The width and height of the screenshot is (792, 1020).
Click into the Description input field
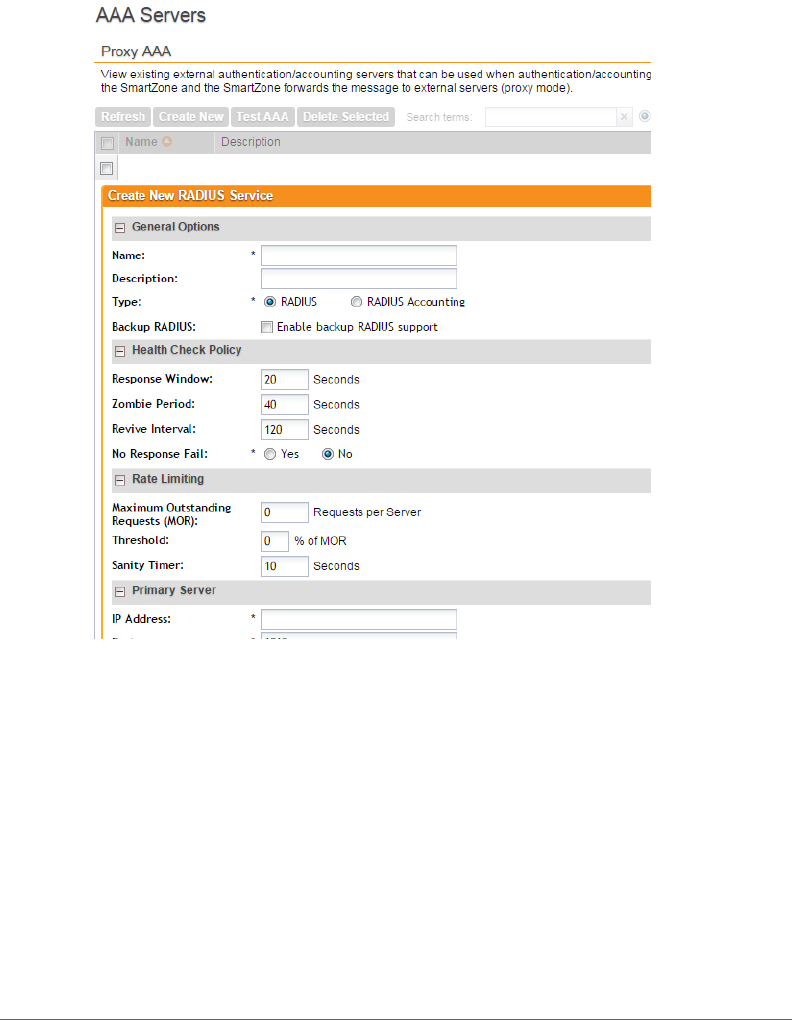pyautogui.click(x=359, y=278)
